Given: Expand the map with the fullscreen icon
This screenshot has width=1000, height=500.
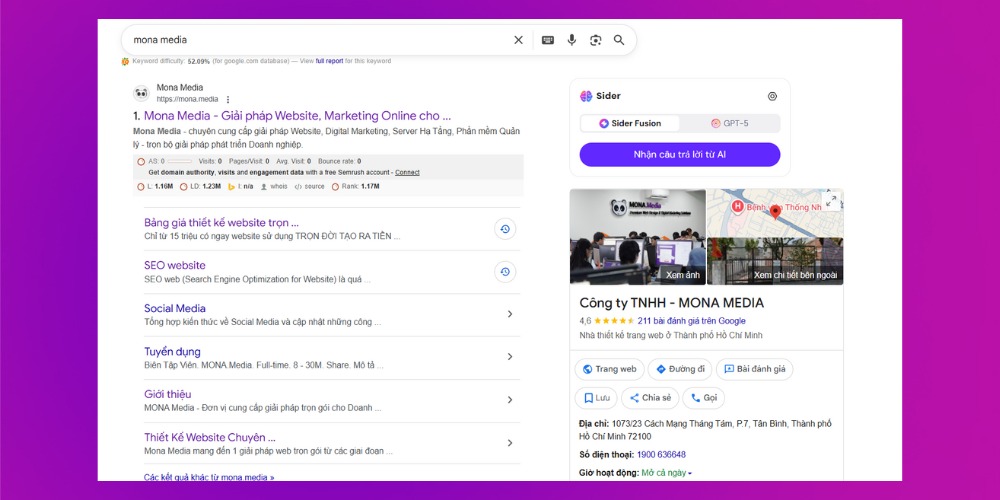Looking at the screenshot, I should (831, 201).
